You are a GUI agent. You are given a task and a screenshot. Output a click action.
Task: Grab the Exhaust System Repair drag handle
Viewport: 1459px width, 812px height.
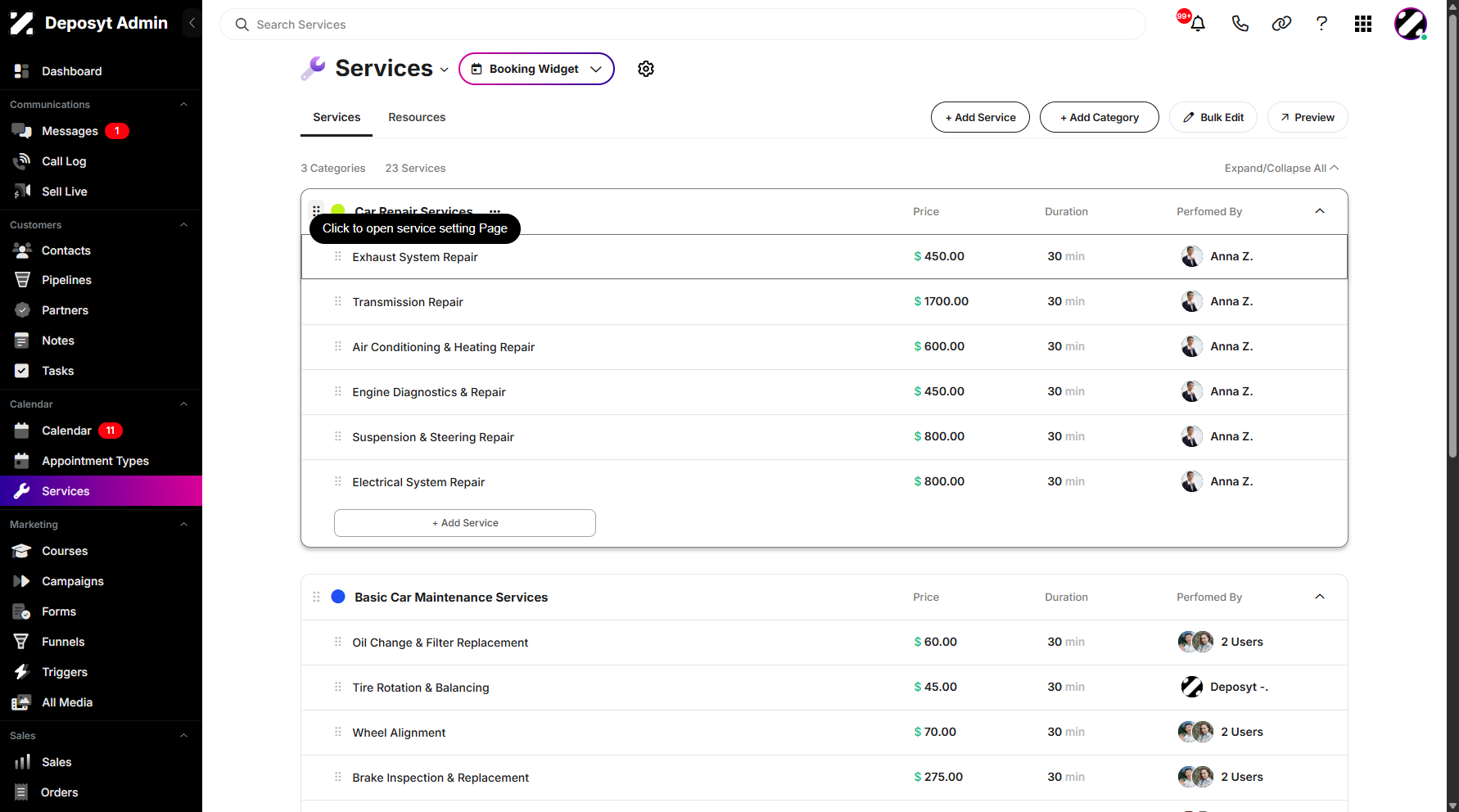[337, 256]
